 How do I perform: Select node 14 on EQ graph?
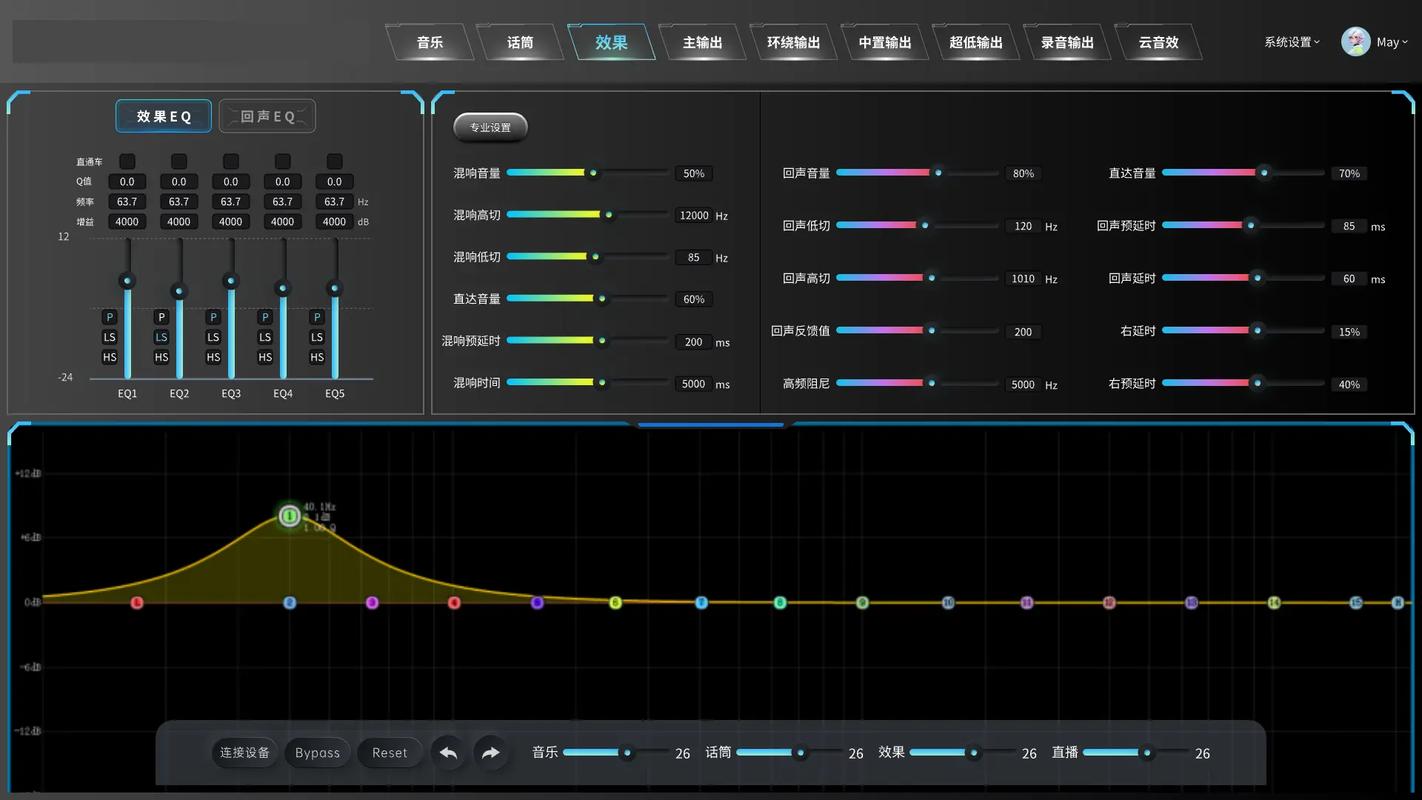click(1274, 602)
